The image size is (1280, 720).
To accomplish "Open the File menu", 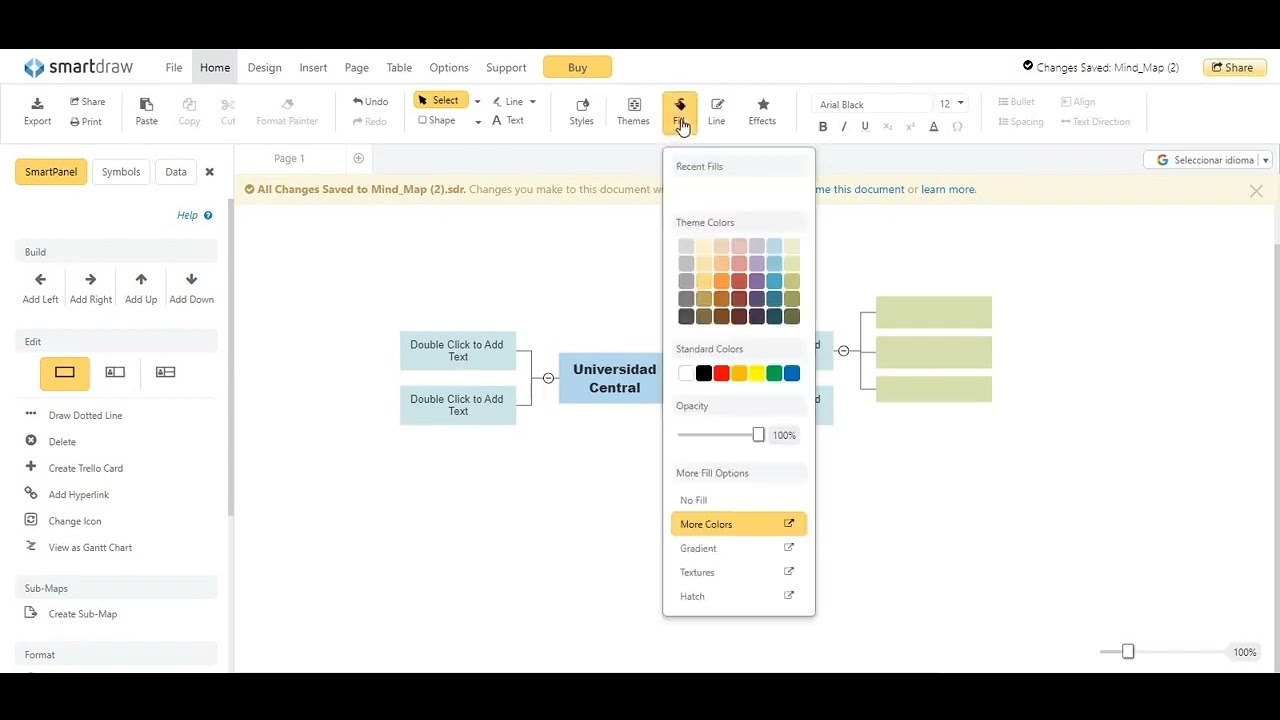I will pos(174,68).
